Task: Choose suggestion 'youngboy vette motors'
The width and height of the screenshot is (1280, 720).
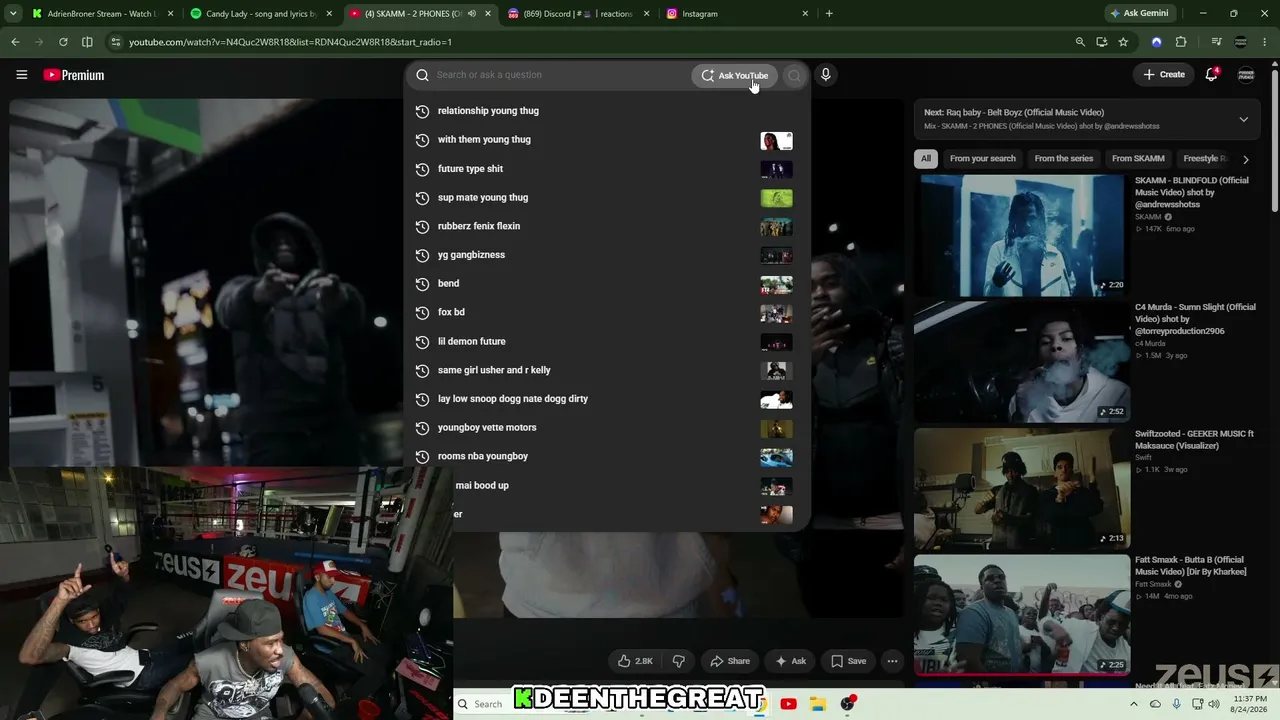Action: [x=606, y=428]
